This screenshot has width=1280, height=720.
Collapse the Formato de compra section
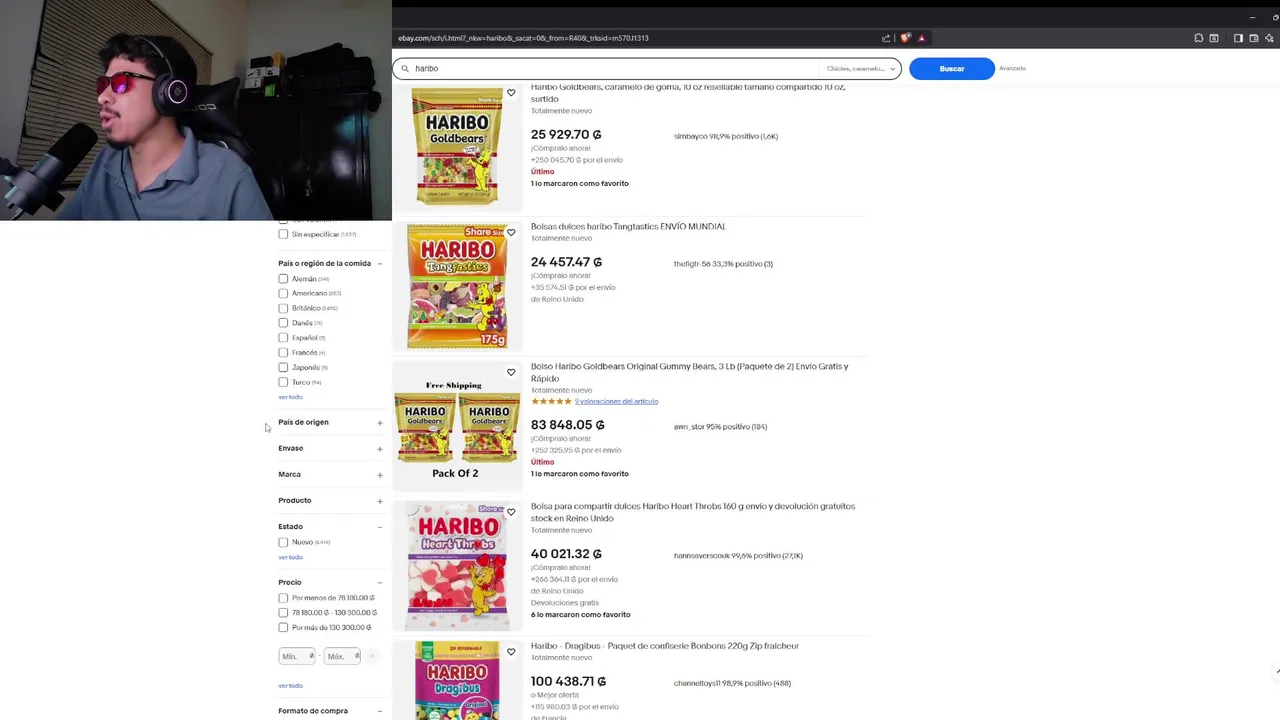pyautogui.click(x=380, y=711)
